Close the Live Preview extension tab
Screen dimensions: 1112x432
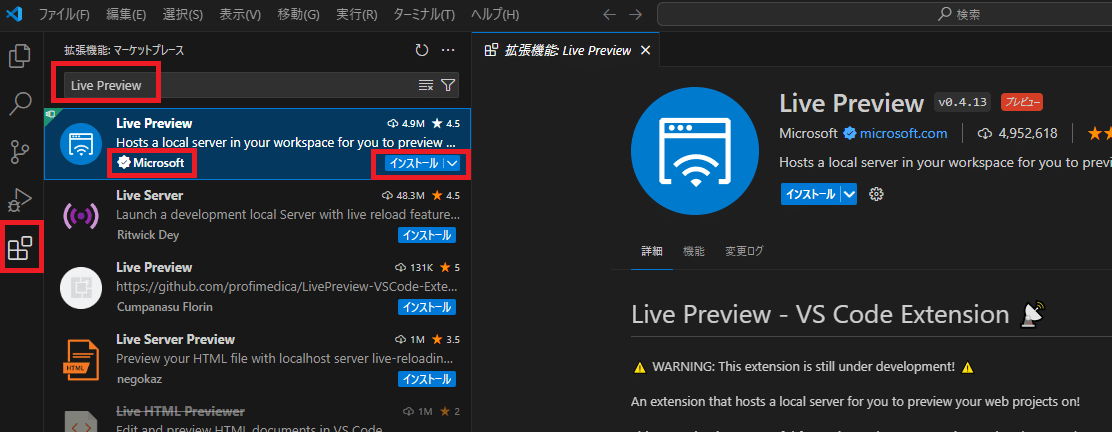pyautogui.click(x=645, y=50)
